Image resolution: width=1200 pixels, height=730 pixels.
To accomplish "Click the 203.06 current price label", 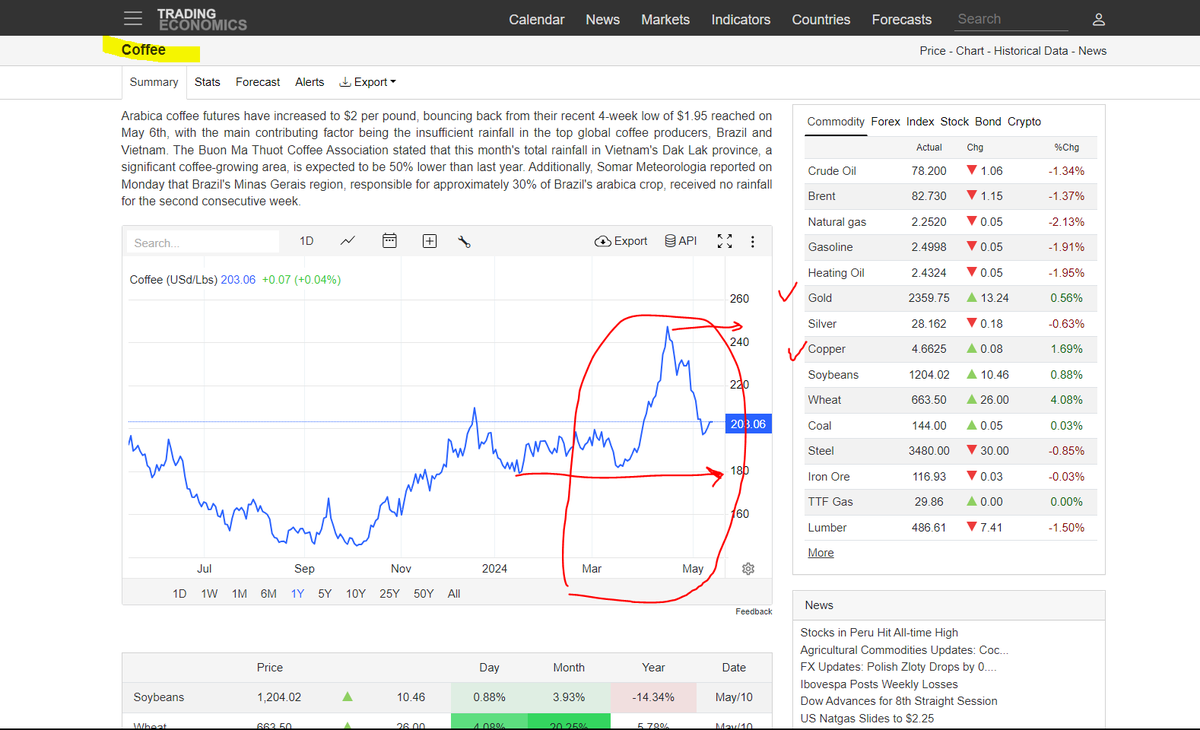I will pyautogui.click(x=748, y=424).
